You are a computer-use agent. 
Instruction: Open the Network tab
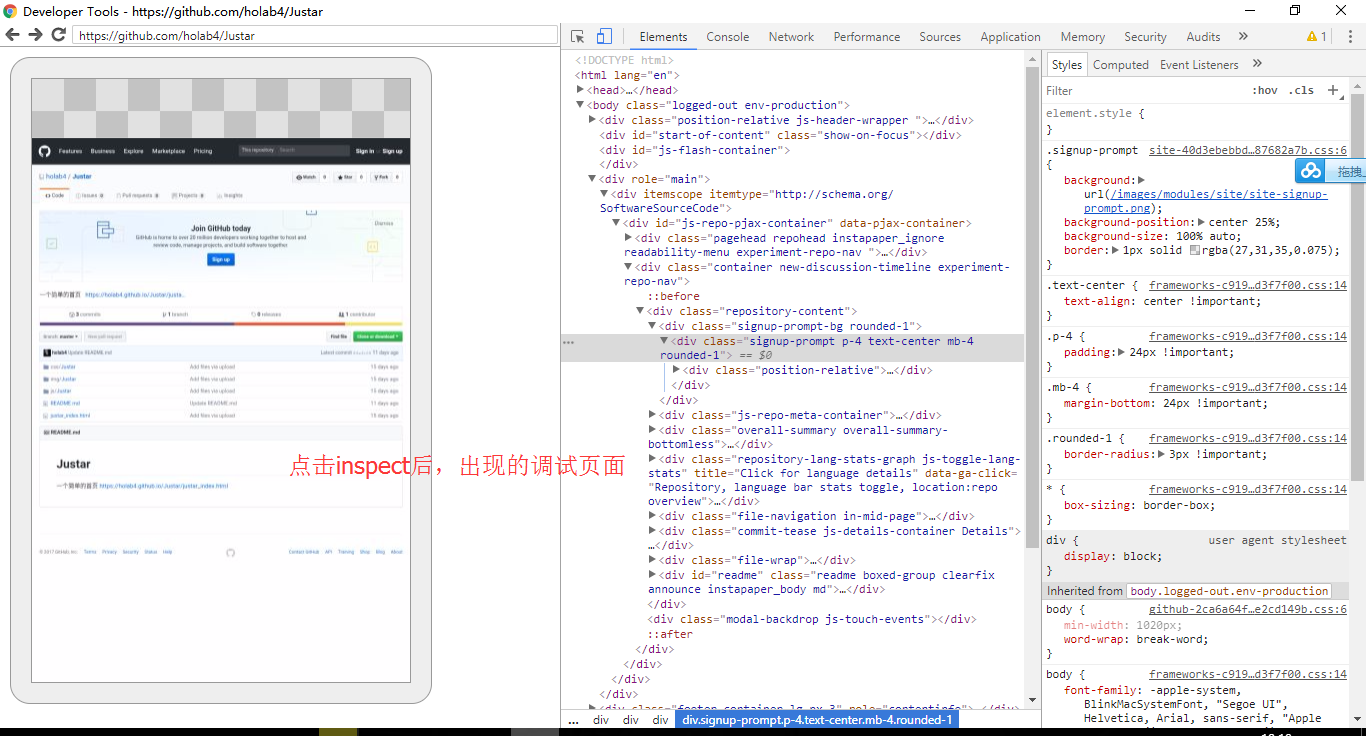point(791,37)
